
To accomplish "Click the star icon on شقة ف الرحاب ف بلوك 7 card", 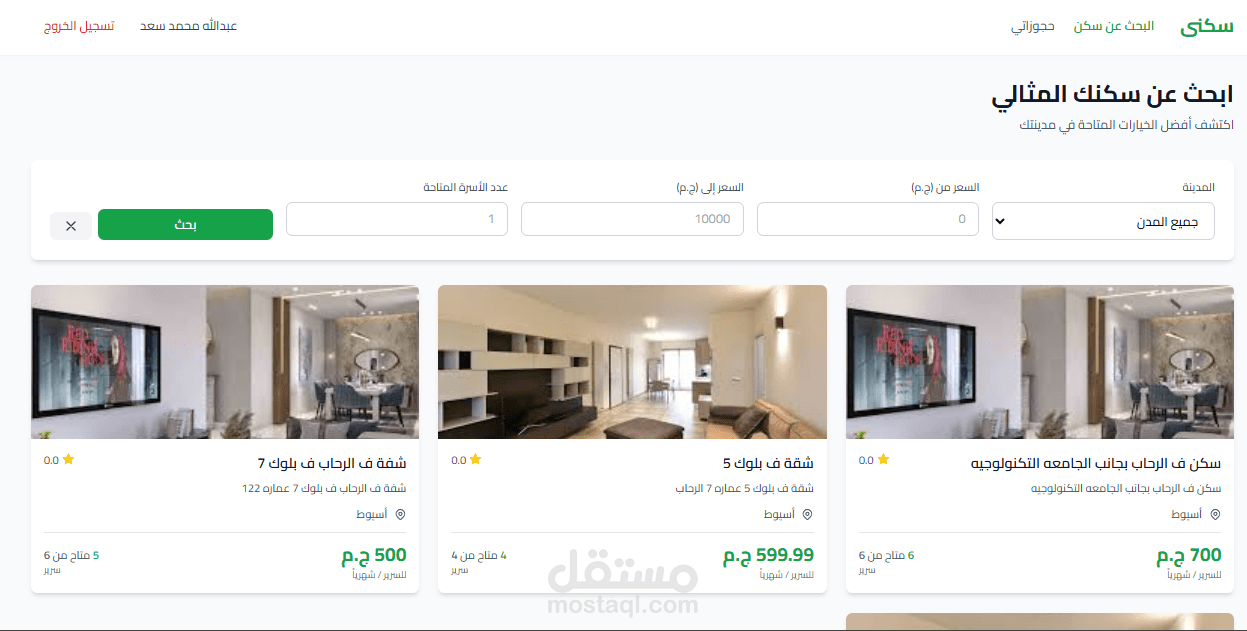I will pyautogui.click(x=68, y=460).
